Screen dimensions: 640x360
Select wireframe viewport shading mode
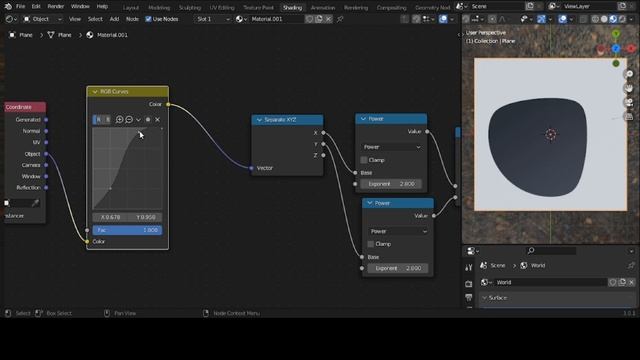595,19
